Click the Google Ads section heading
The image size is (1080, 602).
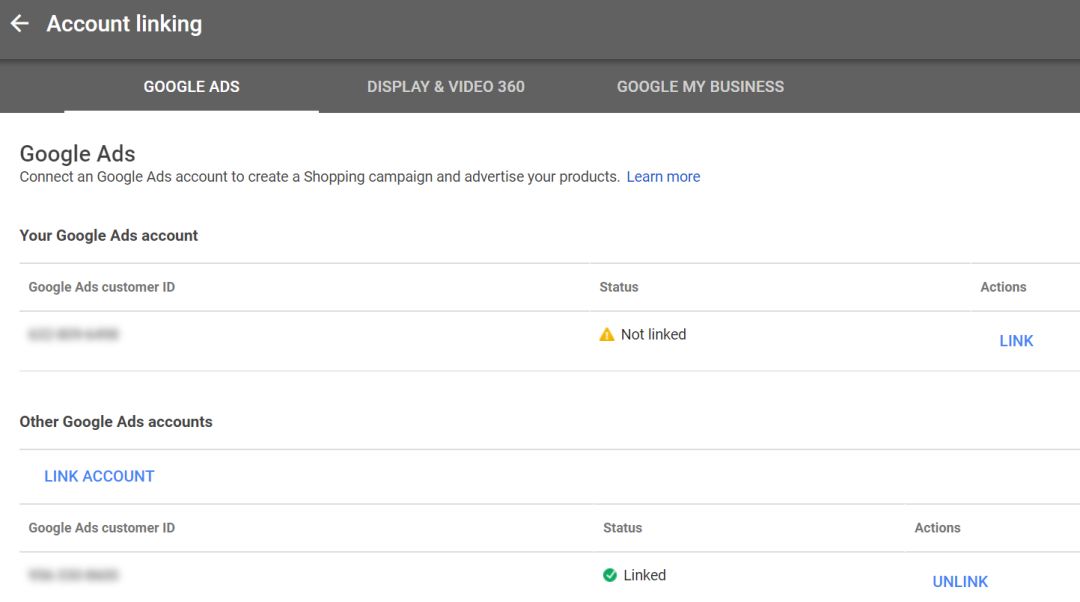tap(77, 154)
